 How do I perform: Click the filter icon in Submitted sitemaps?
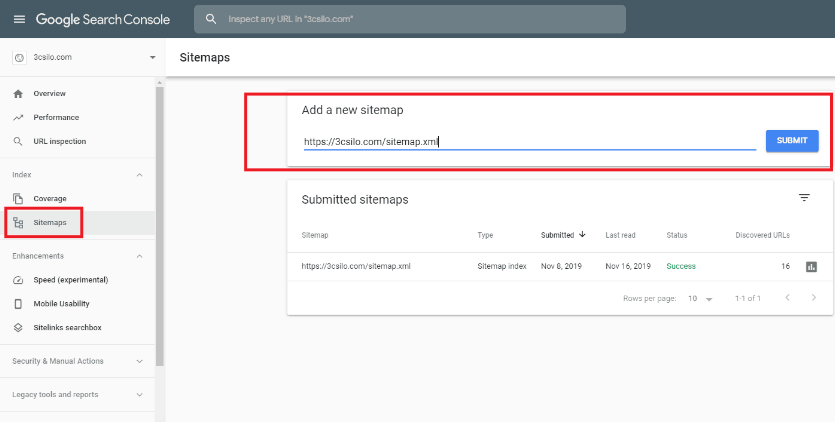tap(804, 198)
